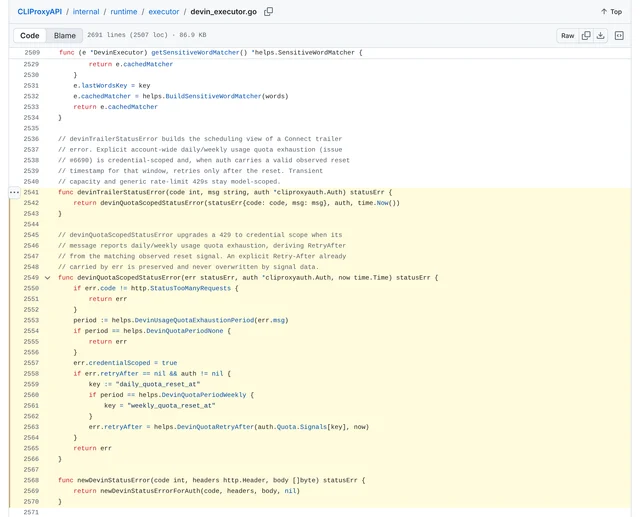Click lastWordsKey field on line 2531
Viewport: 640px width, 517px height.
tap(104, 86)
